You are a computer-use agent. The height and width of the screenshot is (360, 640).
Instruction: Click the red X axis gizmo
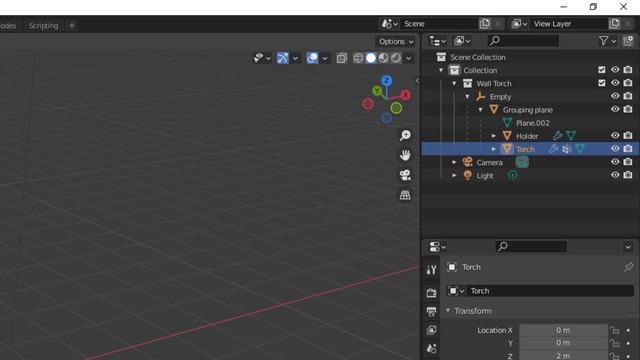pyautogui.click(x=405, y=95)
